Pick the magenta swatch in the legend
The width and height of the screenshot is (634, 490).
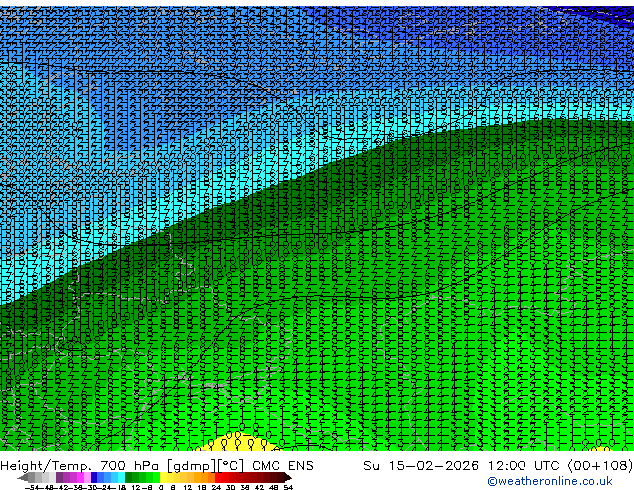click(80, 477)
